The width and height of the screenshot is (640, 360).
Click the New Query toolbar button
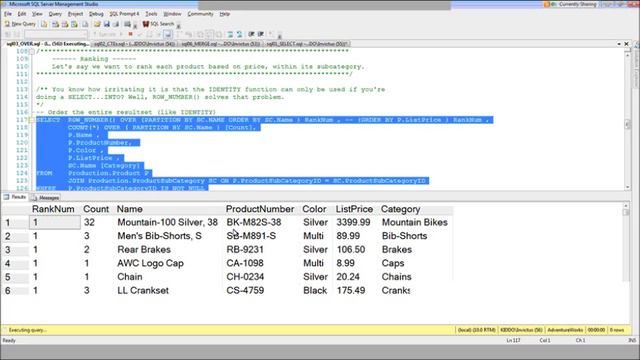click(x=20, y=24)
